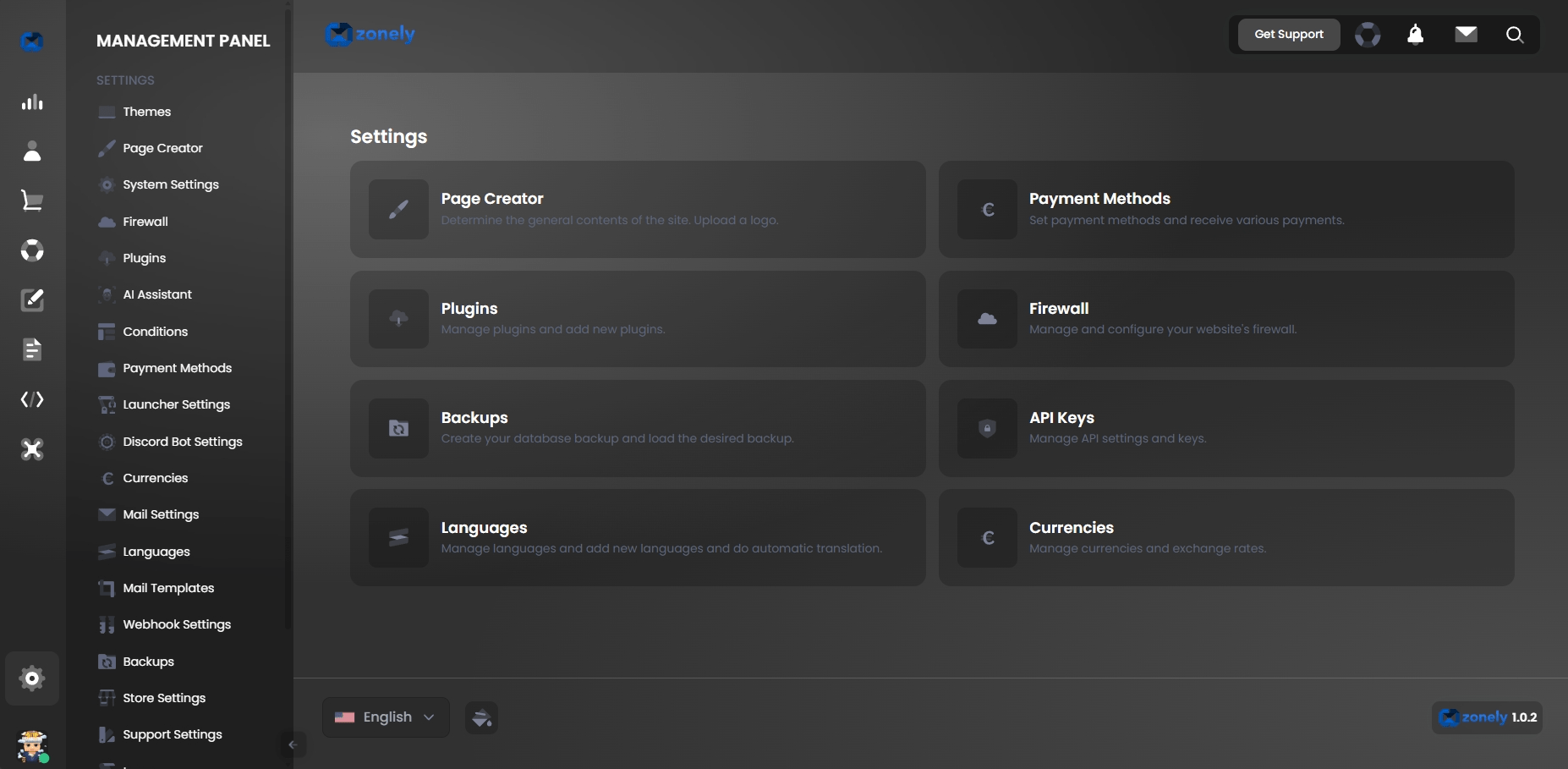This screenshot has width=1568, height=769.
Task: Click the search magnifier icon
Action: coord(1515,35)
